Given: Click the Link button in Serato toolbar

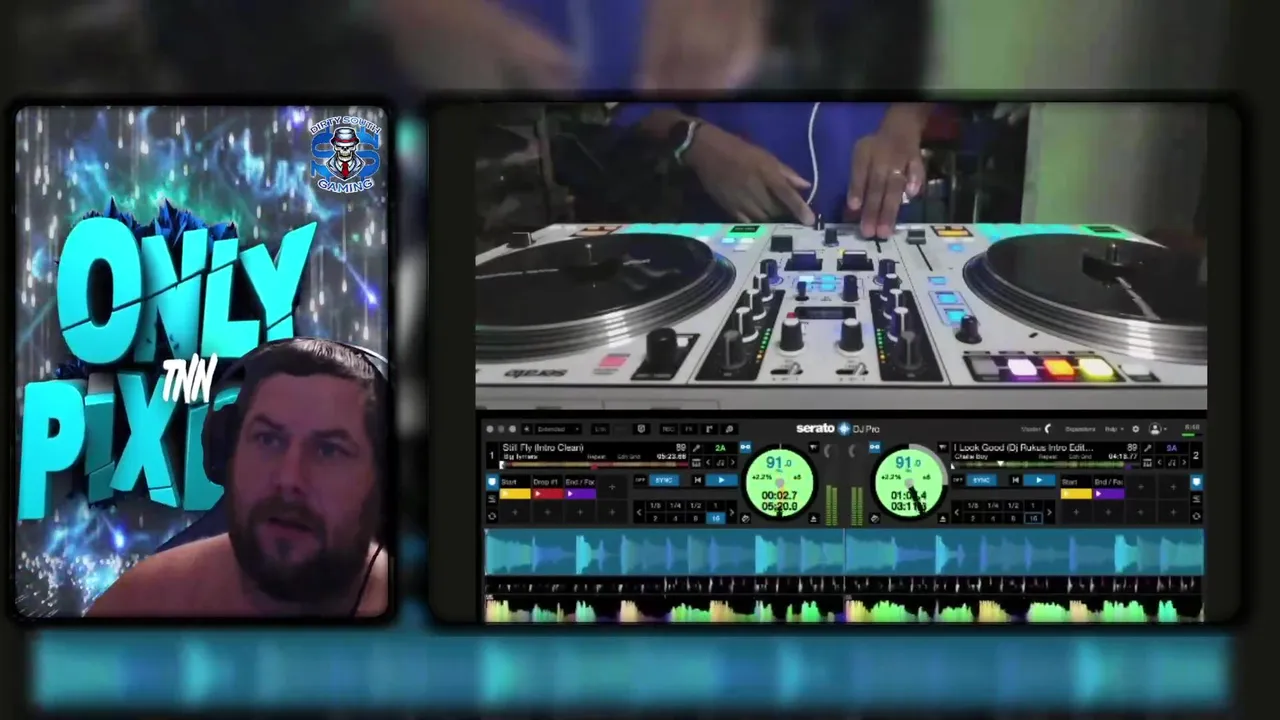Looking at the screenshot, I should (x=600, y=429).
